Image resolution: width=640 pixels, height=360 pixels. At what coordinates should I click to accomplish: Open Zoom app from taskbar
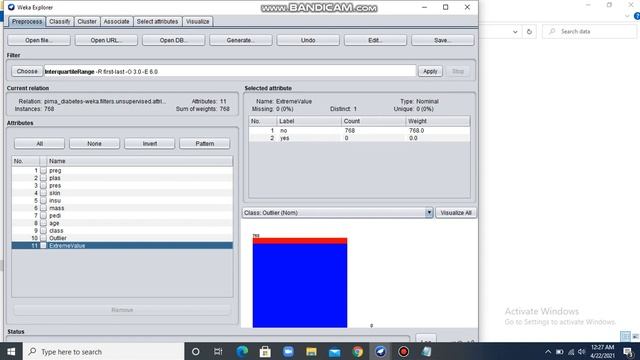tap(288, 351)
